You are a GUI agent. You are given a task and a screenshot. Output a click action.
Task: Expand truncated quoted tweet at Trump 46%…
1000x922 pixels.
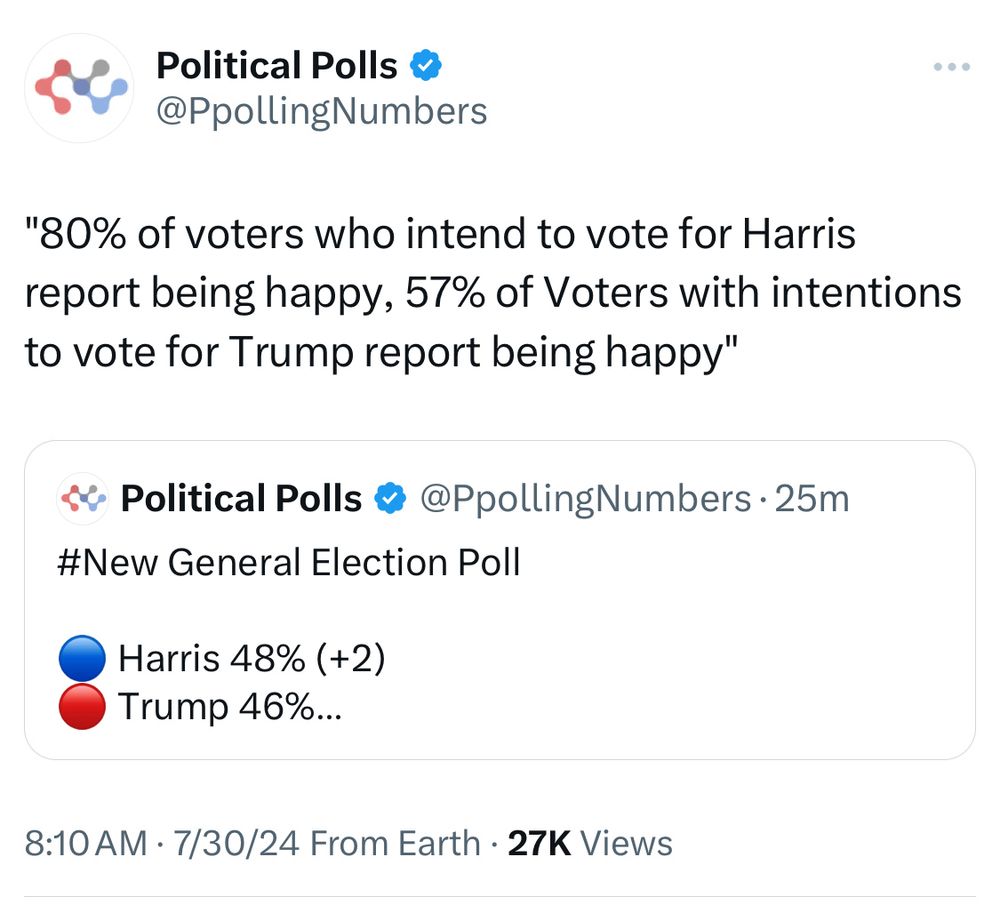(x=231, y=706)
